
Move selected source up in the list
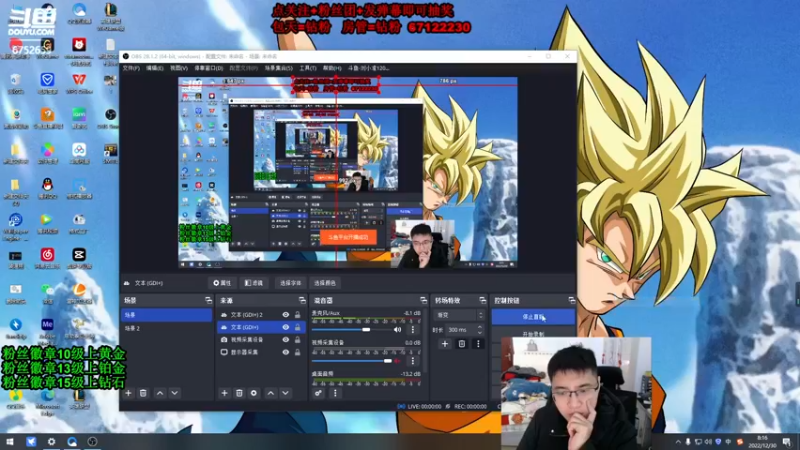[271, 393]
